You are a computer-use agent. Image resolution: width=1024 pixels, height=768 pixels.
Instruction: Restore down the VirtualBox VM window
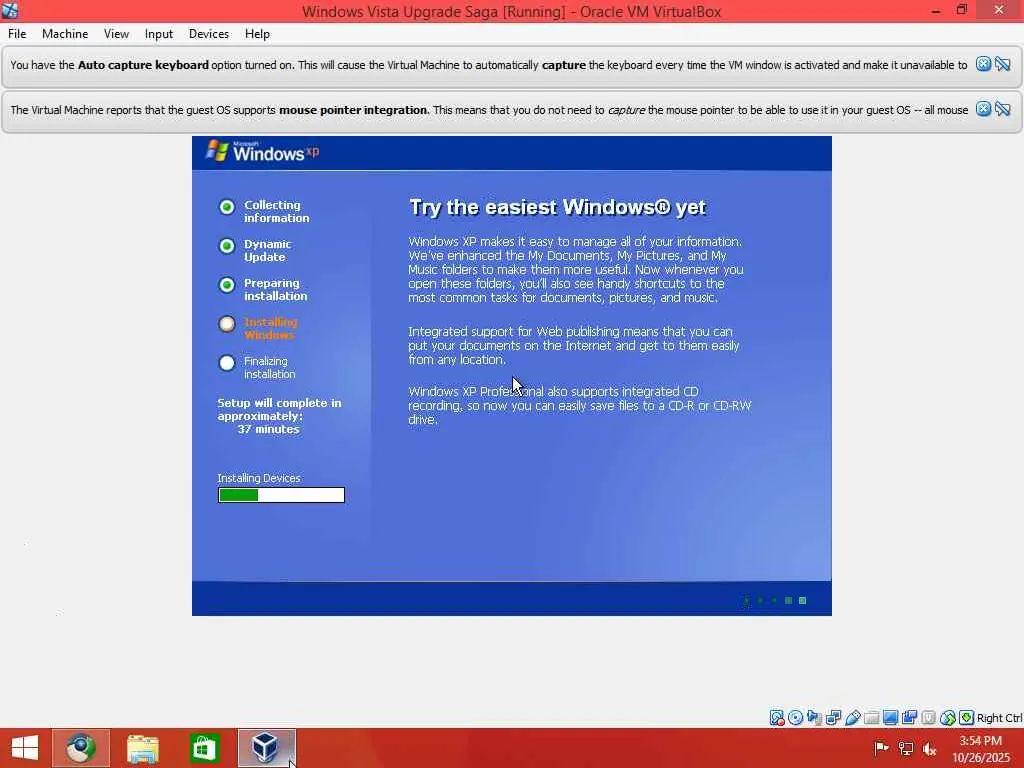coord(962,10)
